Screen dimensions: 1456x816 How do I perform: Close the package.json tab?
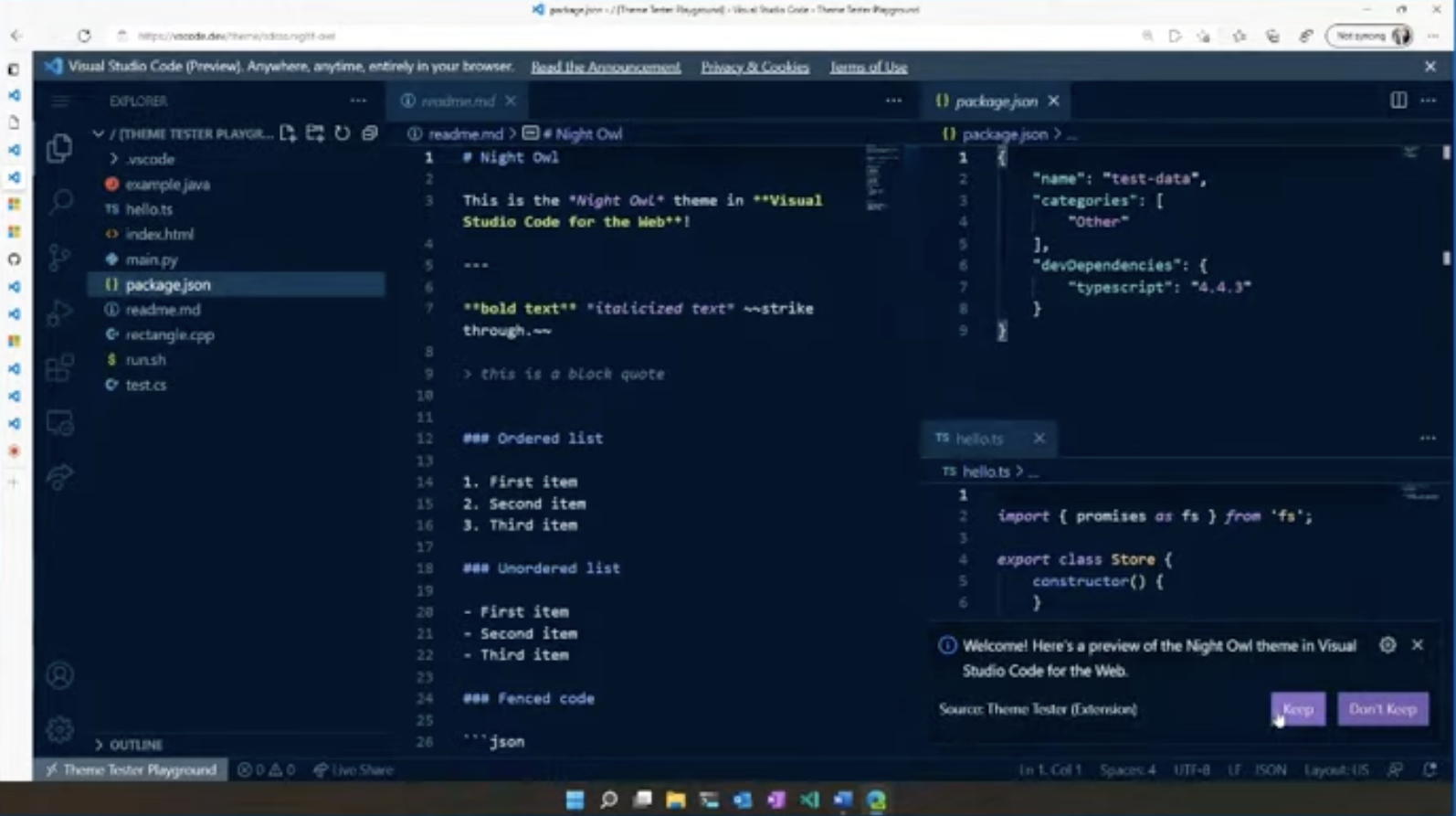[x=1054, y=101]
